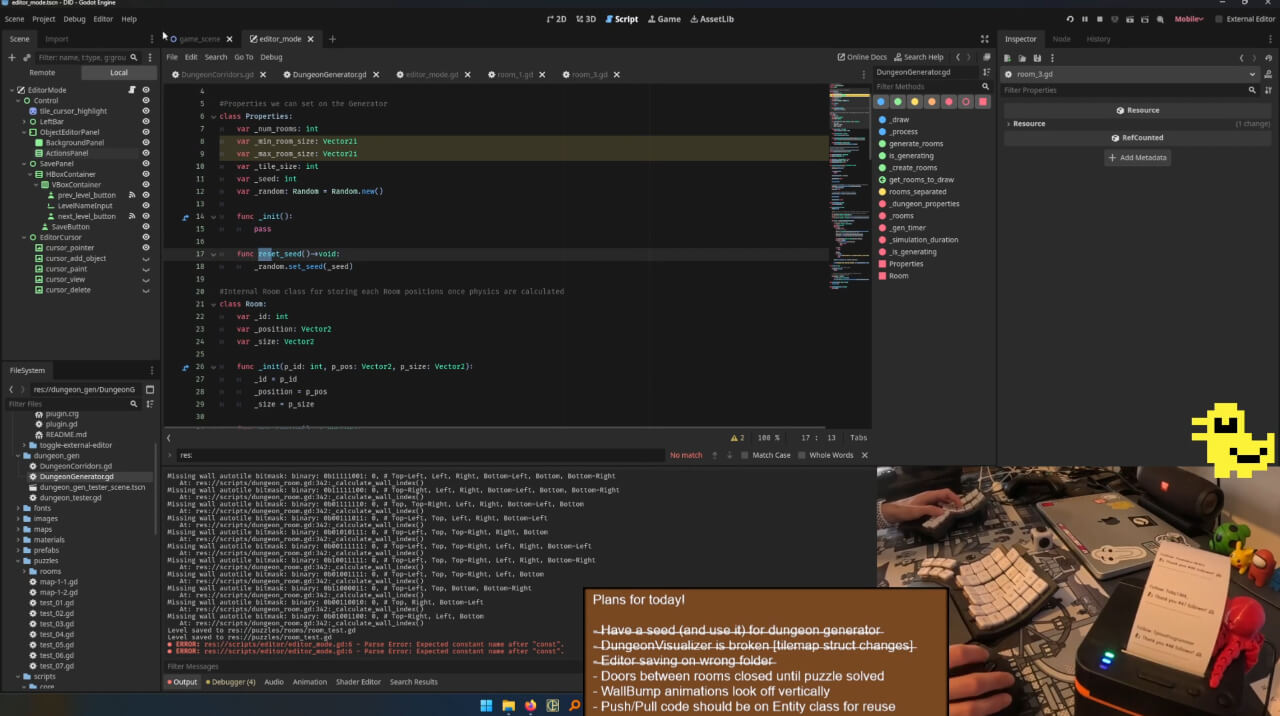
Task: Click the script icon on EditorMode node
Action: [x=131, y=90]
